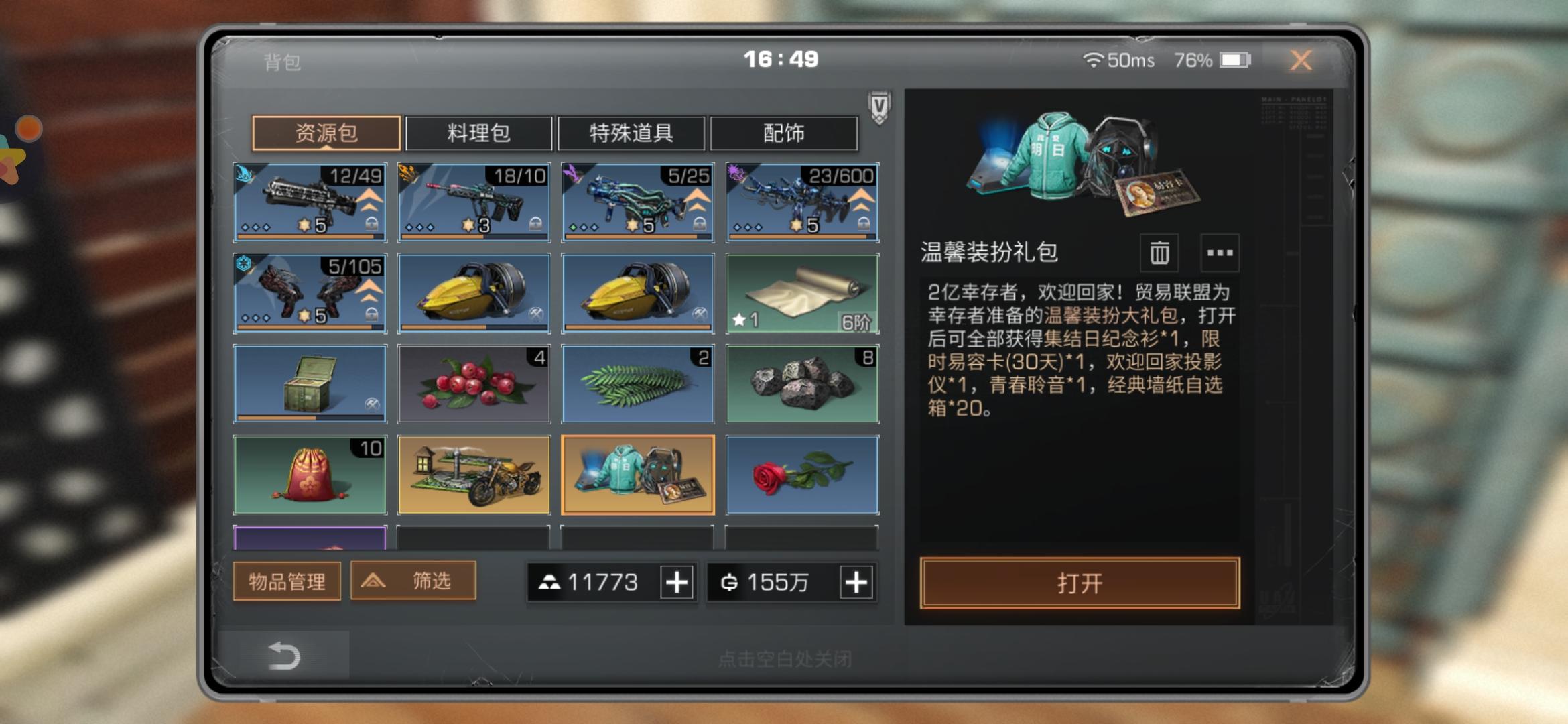Switch to the 料理包 tab

point(478,133)
